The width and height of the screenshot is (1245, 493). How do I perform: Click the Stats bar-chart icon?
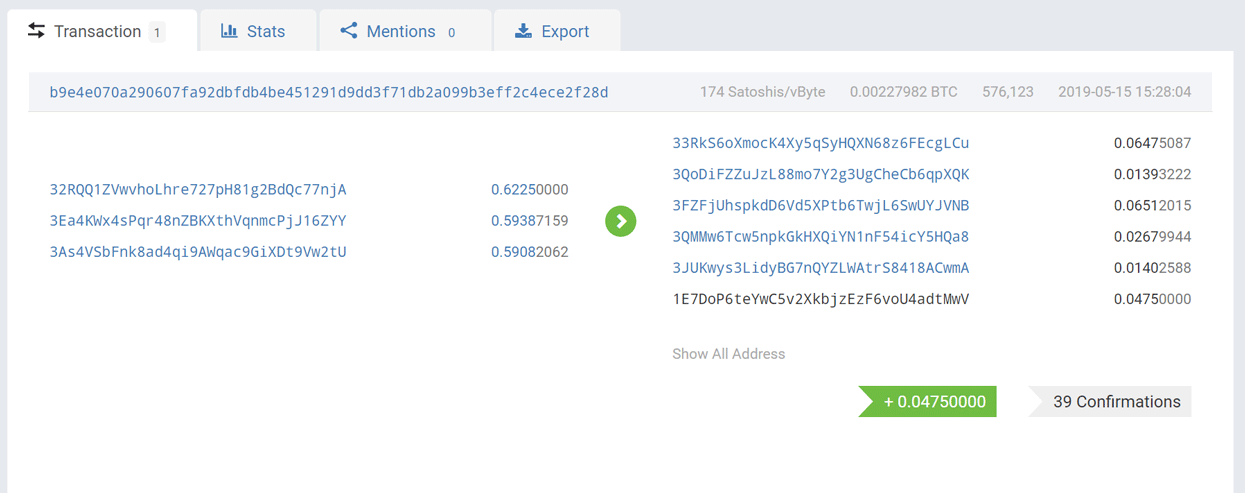(x=228, y=31)
